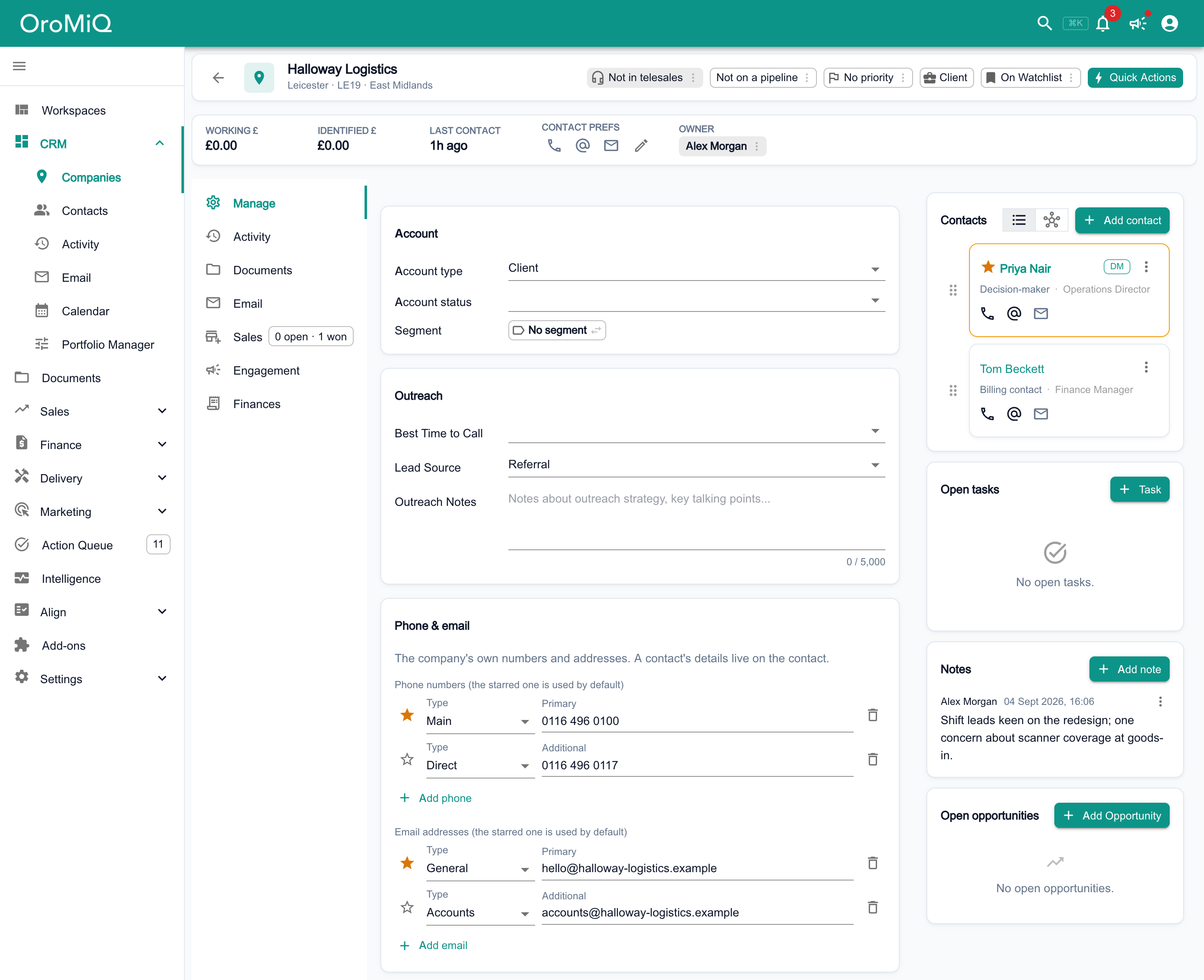Open the search icon in the header
The height and width of the screenshot is (980, 1204).
tap(1044, 23)
